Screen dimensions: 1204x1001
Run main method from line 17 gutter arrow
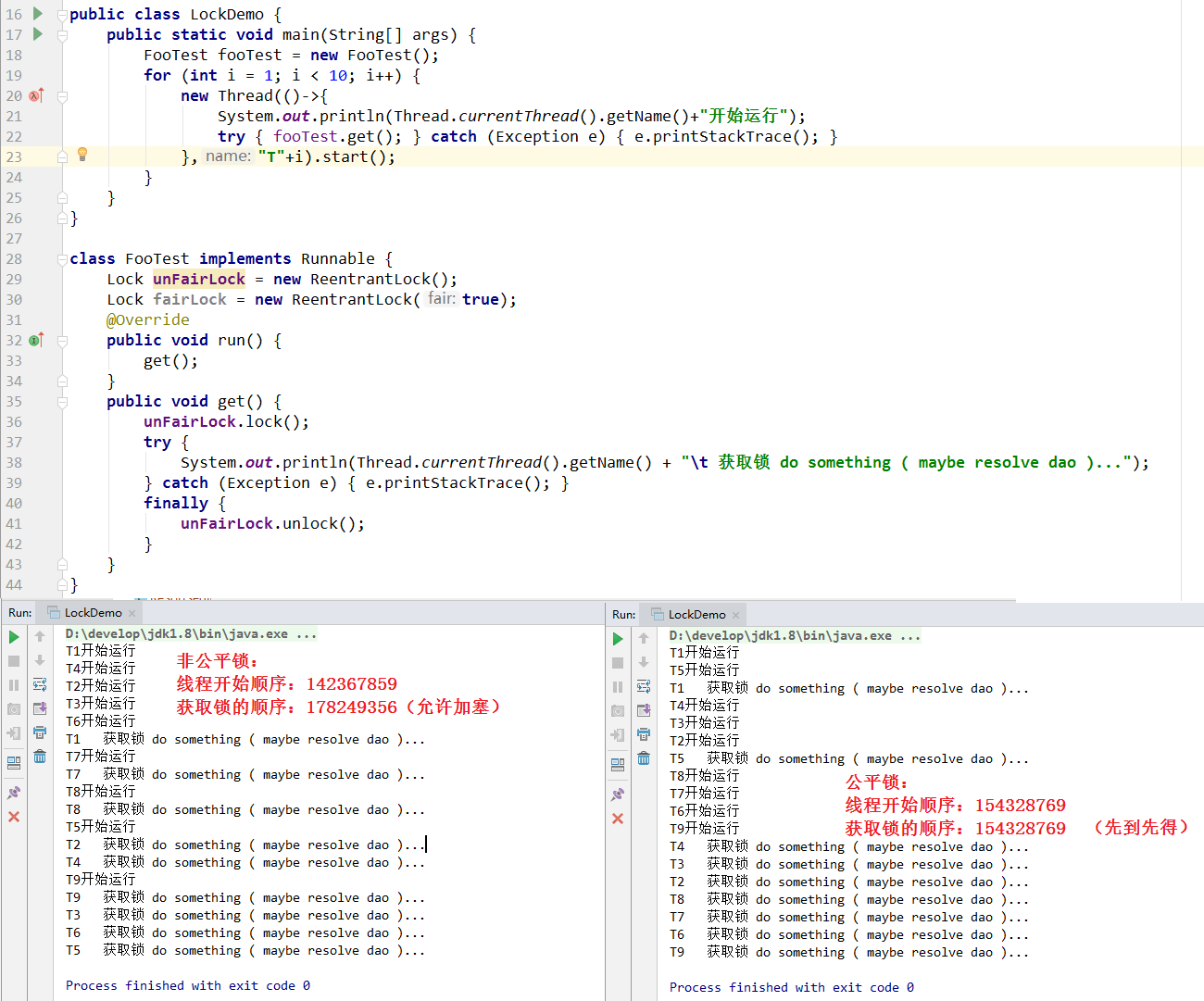coord(38,34)
